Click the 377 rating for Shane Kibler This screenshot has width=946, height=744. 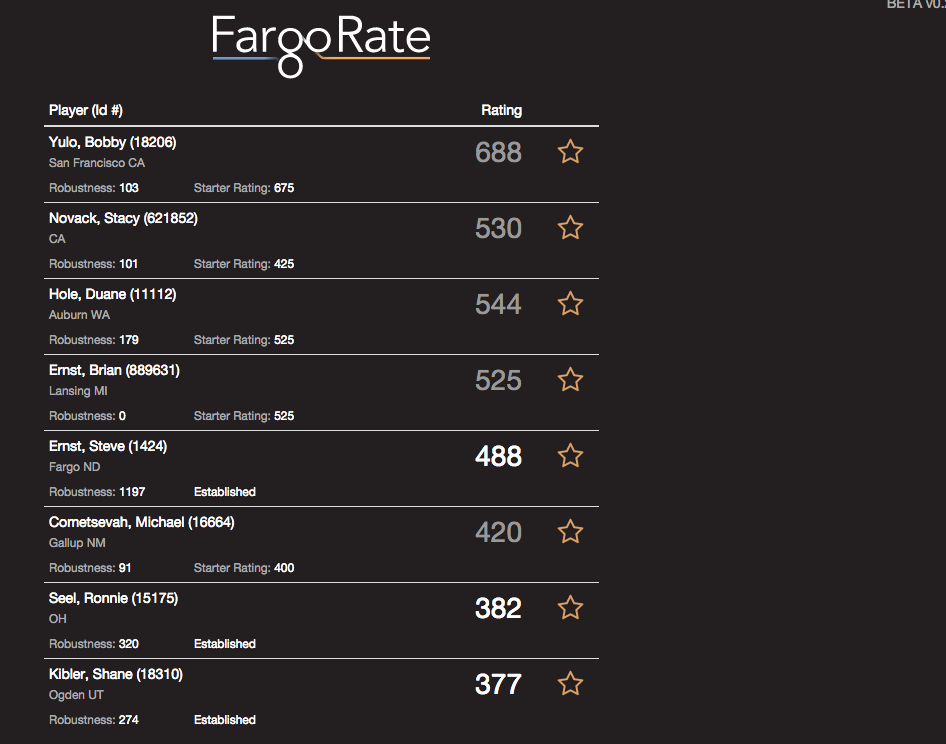click(x=498, y=684)
